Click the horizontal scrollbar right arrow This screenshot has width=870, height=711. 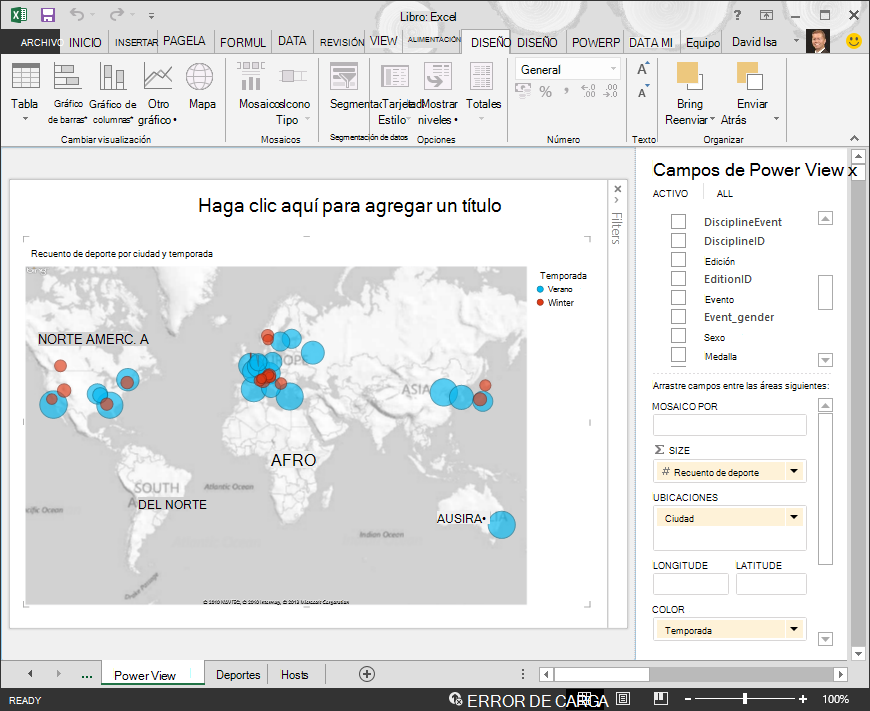(x=840, y=674)
